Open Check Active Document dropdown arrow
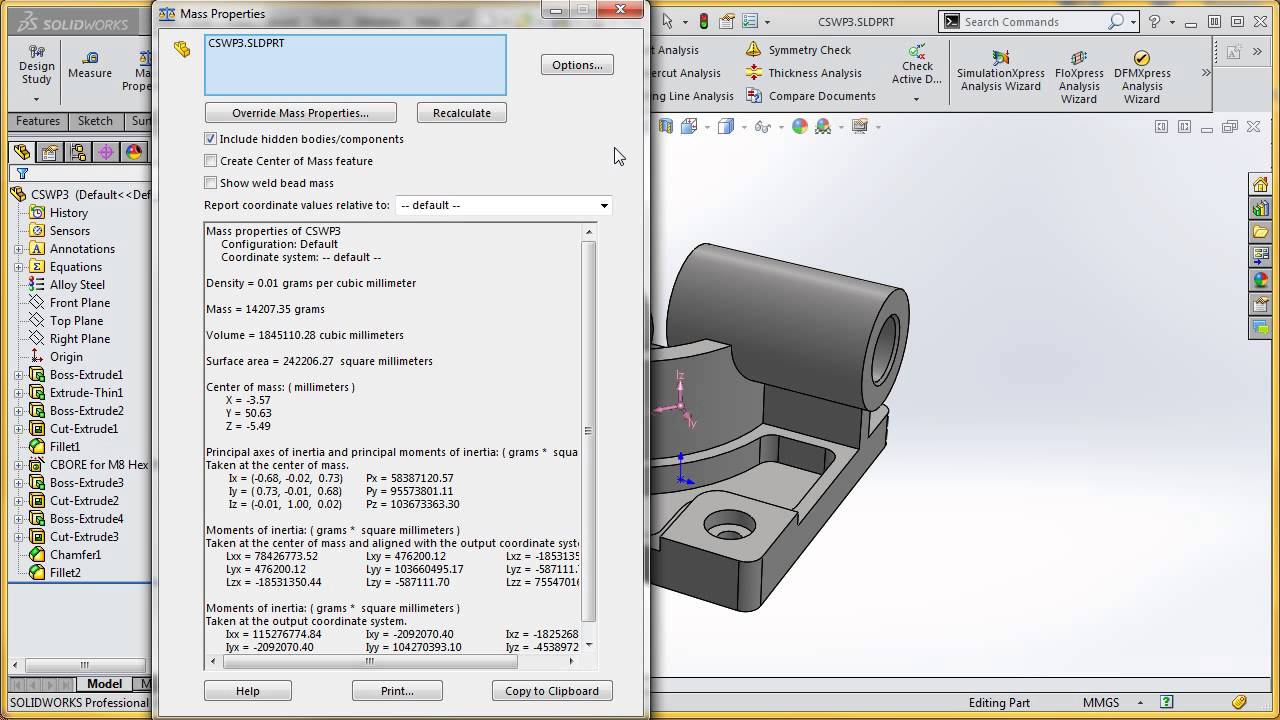The width and height of the screenshot is (1280, 720). point(916,99)
